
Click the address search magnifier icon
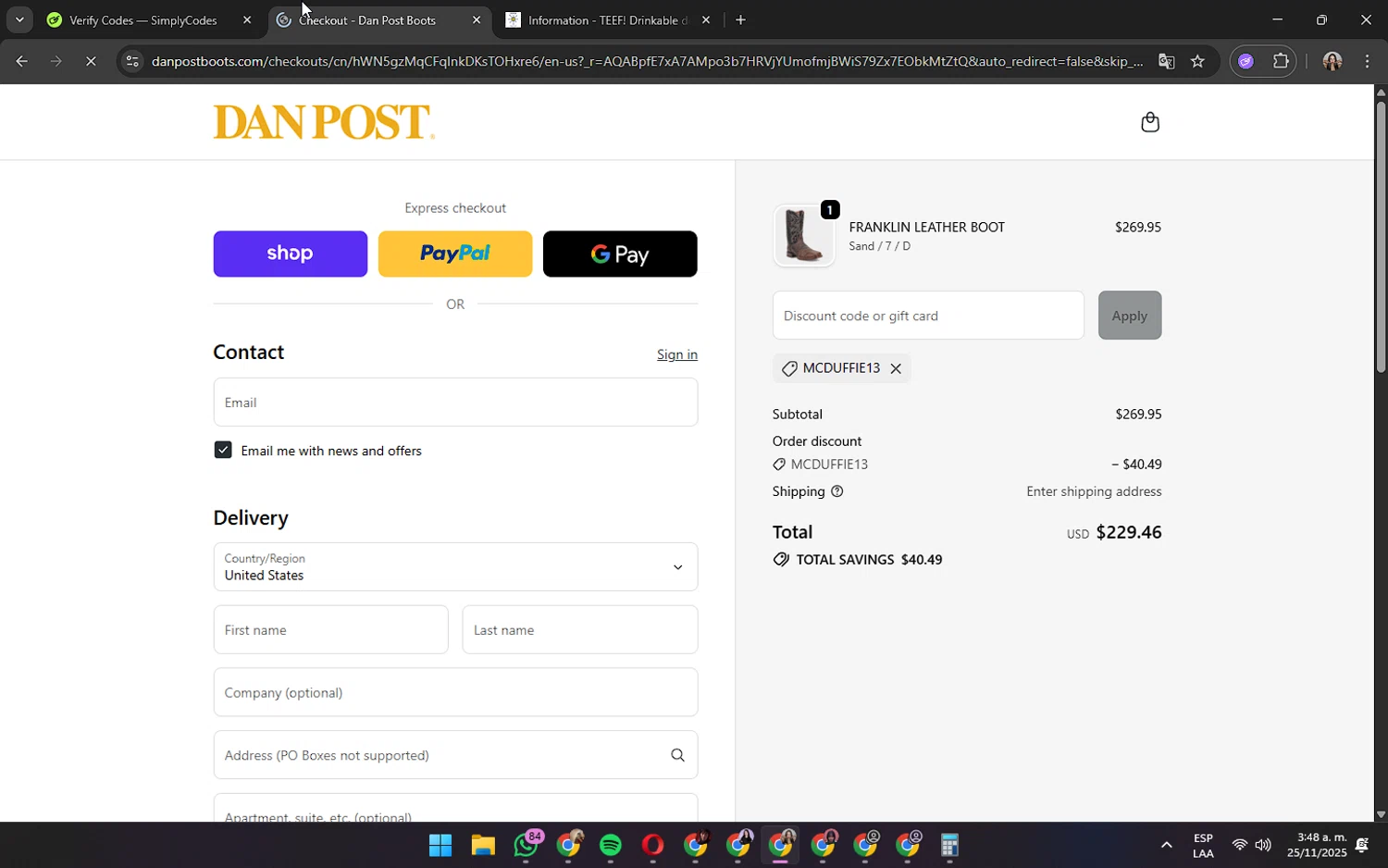pyautogui.click(x=677, y=755)
